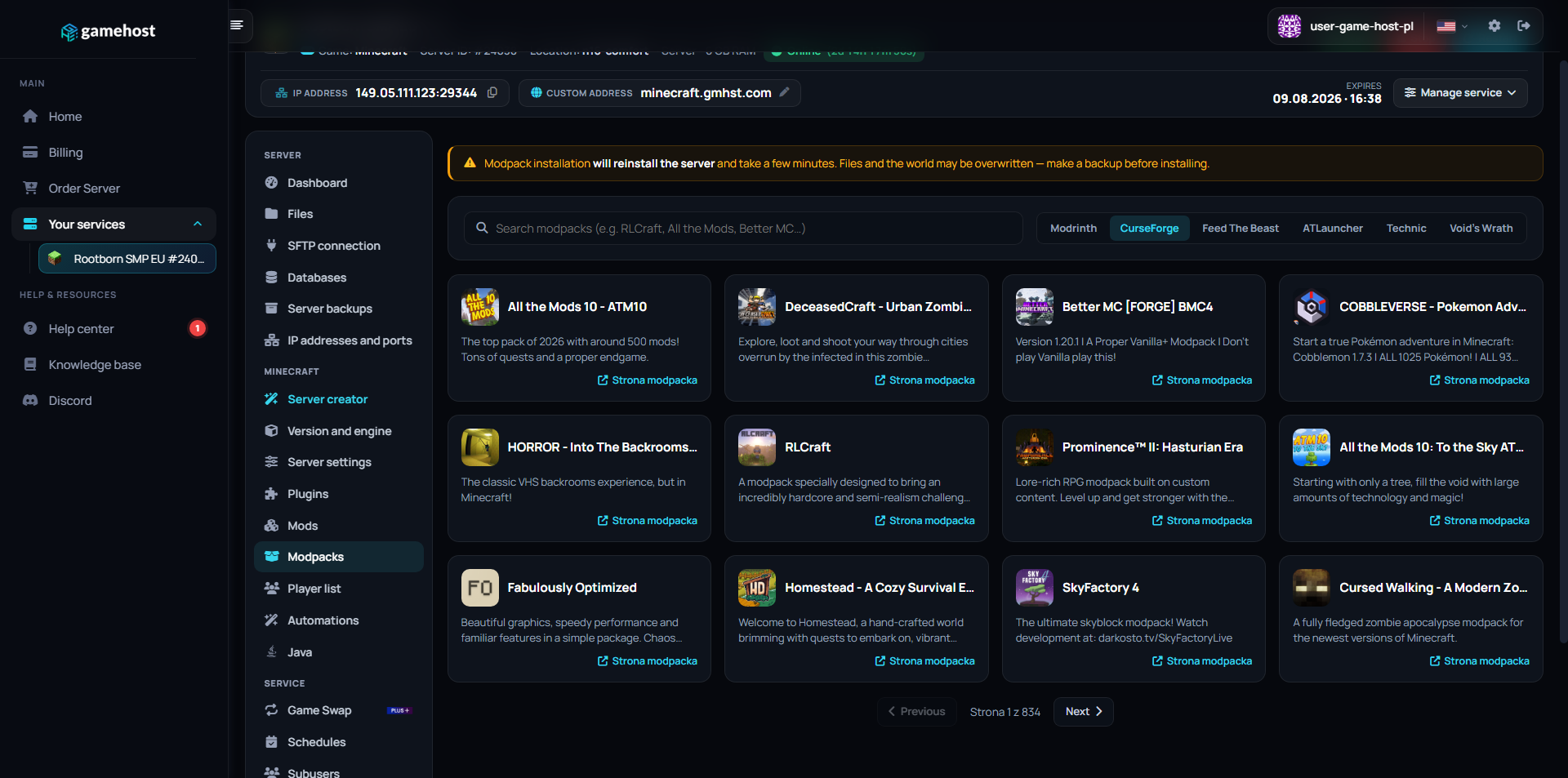Image resolution: width=1568 pixels, height=778 pixels.
Task: Click the sidebar collapse hamburger icon
Action: tap(237, 25)
